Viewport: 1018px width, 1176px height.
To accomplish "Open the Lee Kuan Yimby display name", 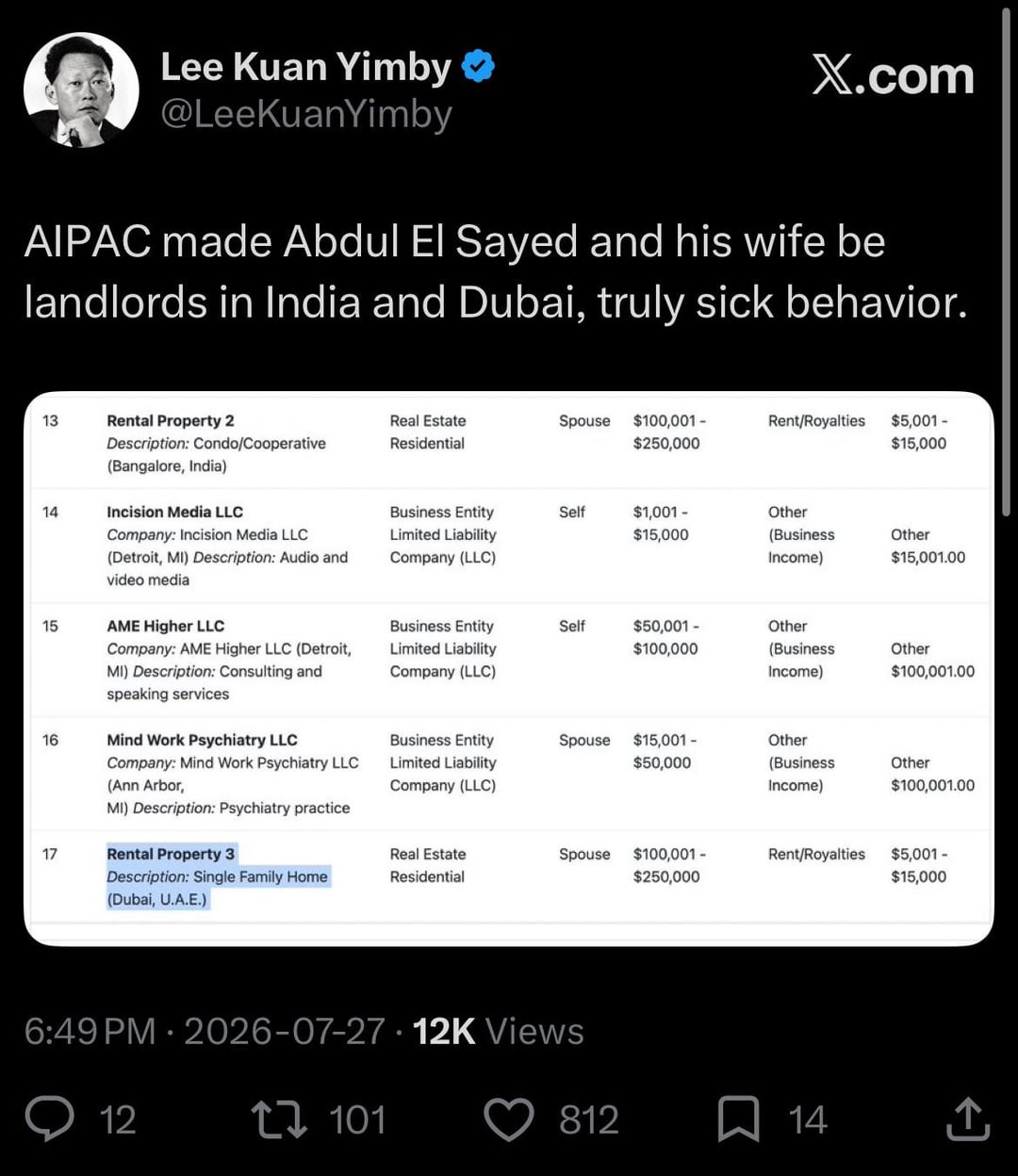I will coord(306,67).
